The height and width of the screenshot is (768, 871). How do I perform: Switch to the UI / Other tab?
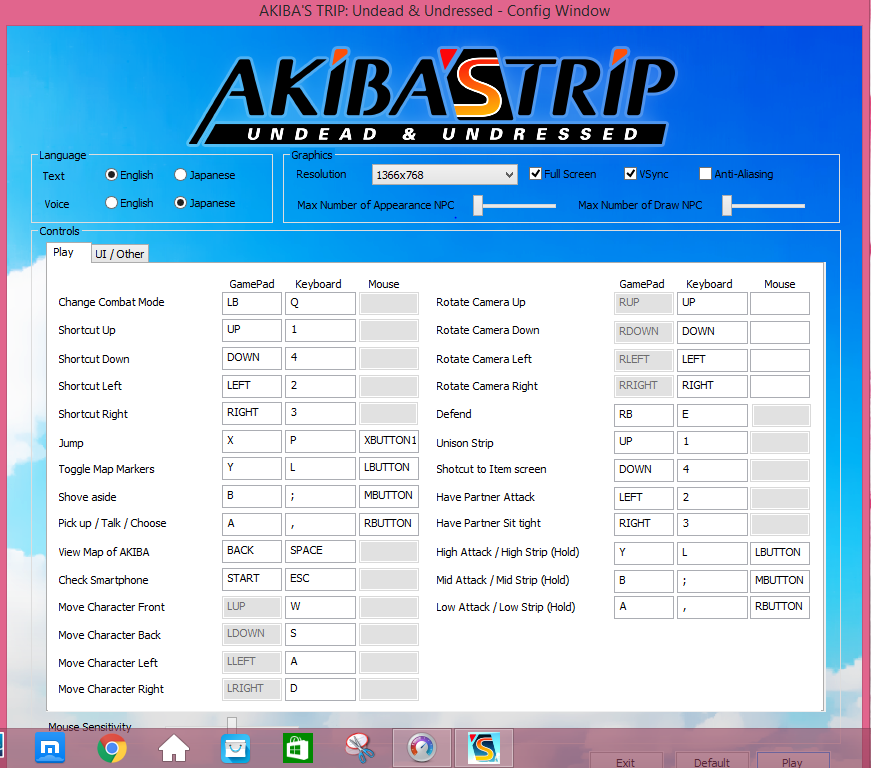(119, 254)
